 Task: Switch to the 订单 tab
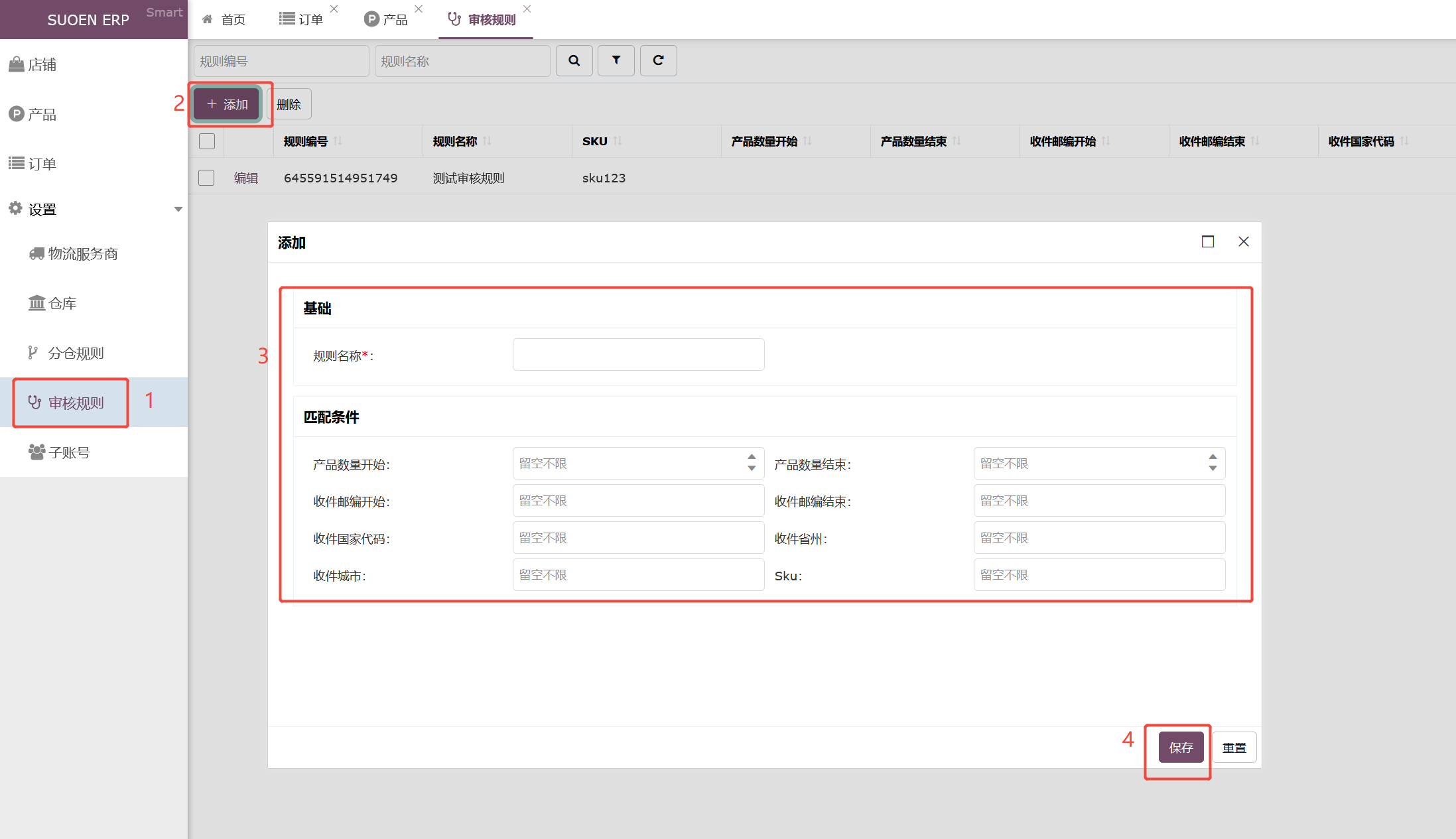(302, 20)
